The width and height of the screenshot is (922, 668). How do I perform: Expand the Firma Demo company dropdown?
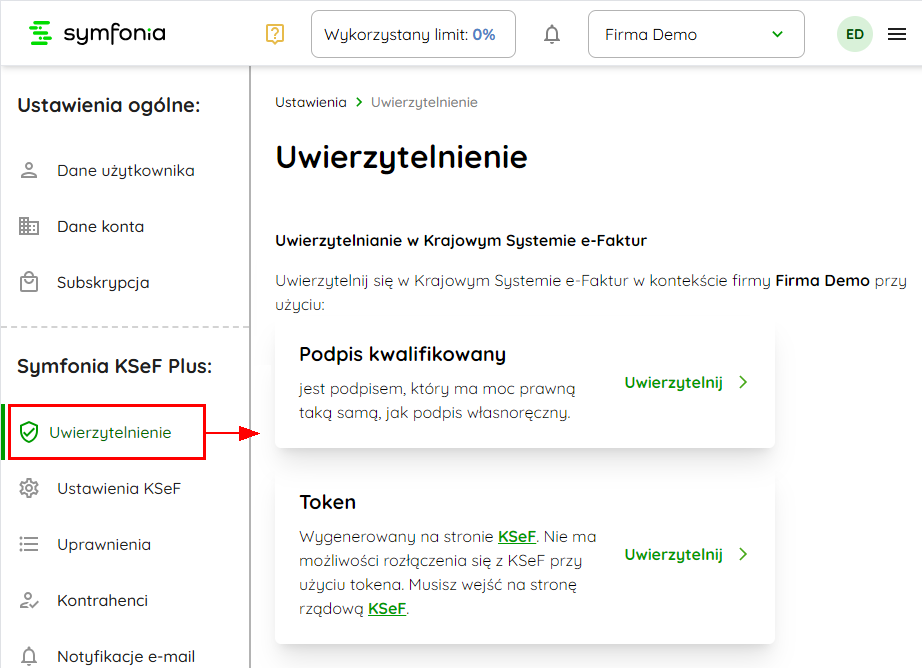[x=696, y=34]
